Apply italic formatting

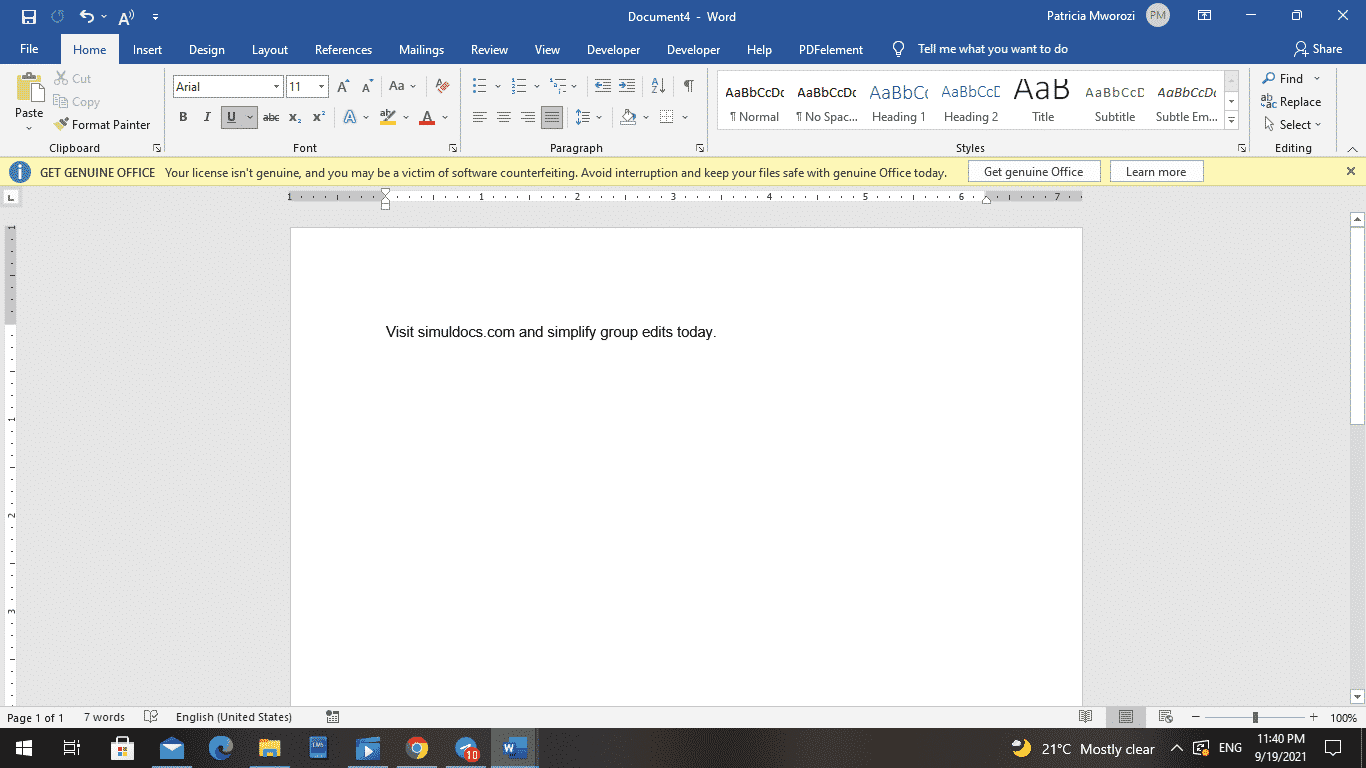coord(207,117)
